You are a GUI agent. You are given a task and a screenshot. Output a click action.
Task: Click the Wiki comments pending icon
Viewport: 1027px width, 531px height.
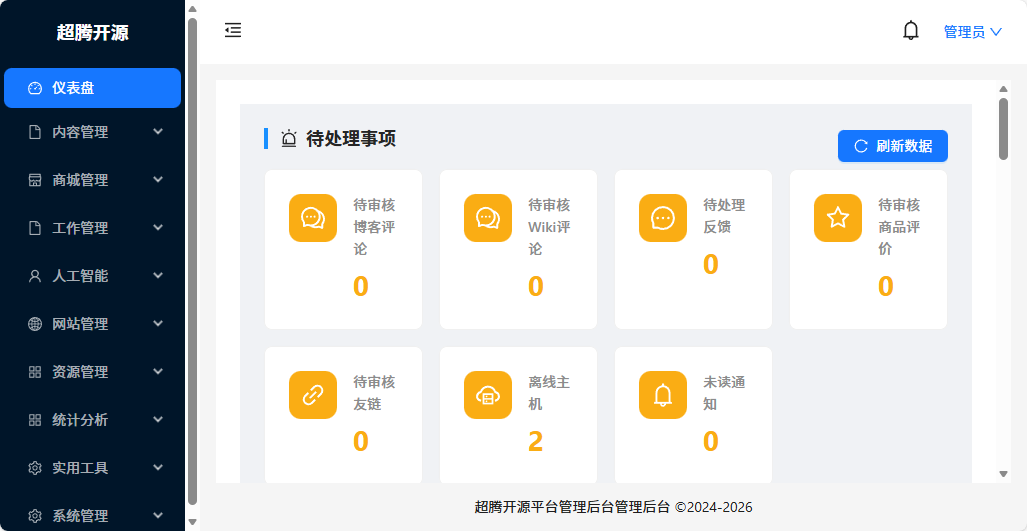click(488, 218)
